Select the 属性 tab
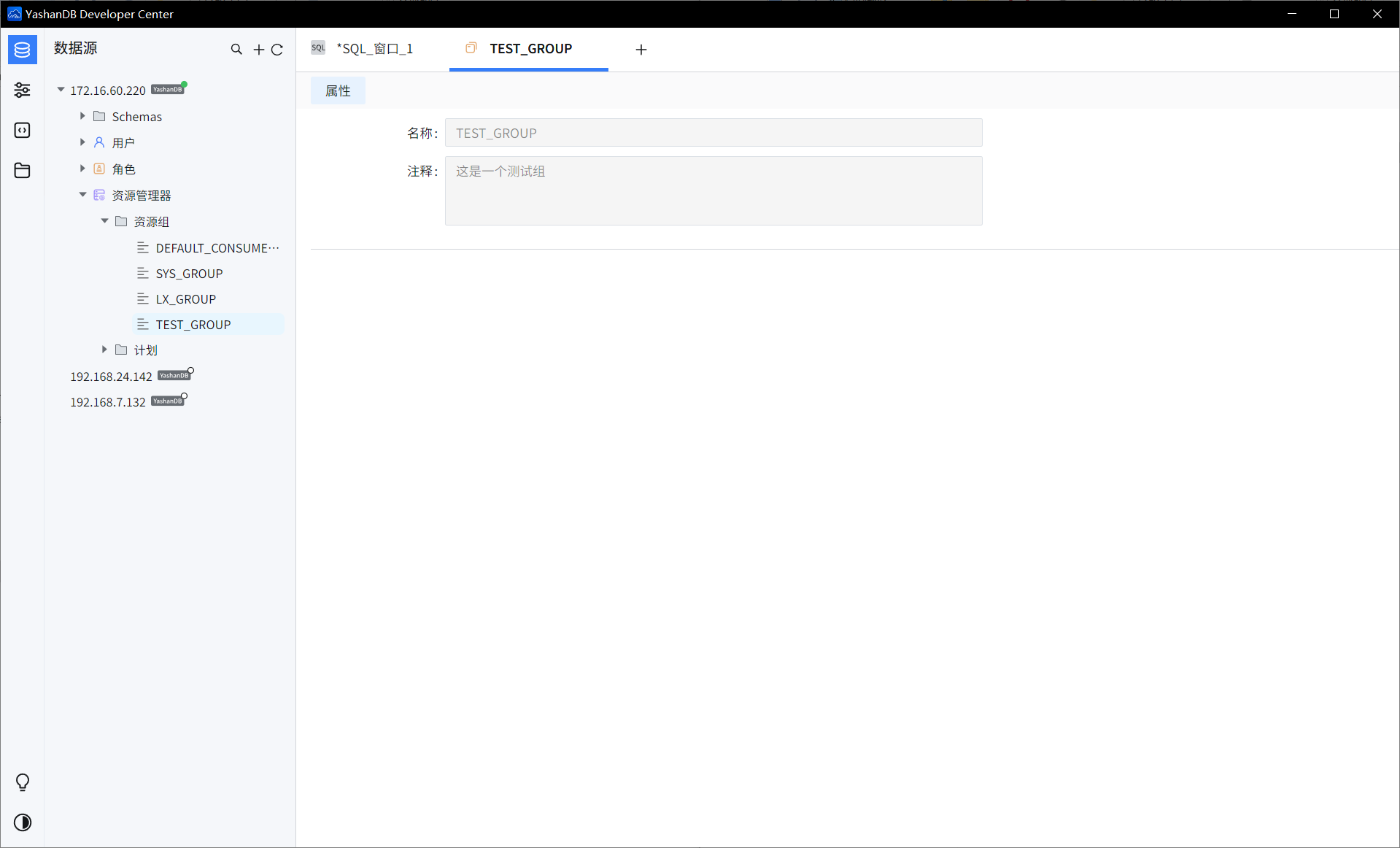 pyautogui.click(x=338, y=90)
